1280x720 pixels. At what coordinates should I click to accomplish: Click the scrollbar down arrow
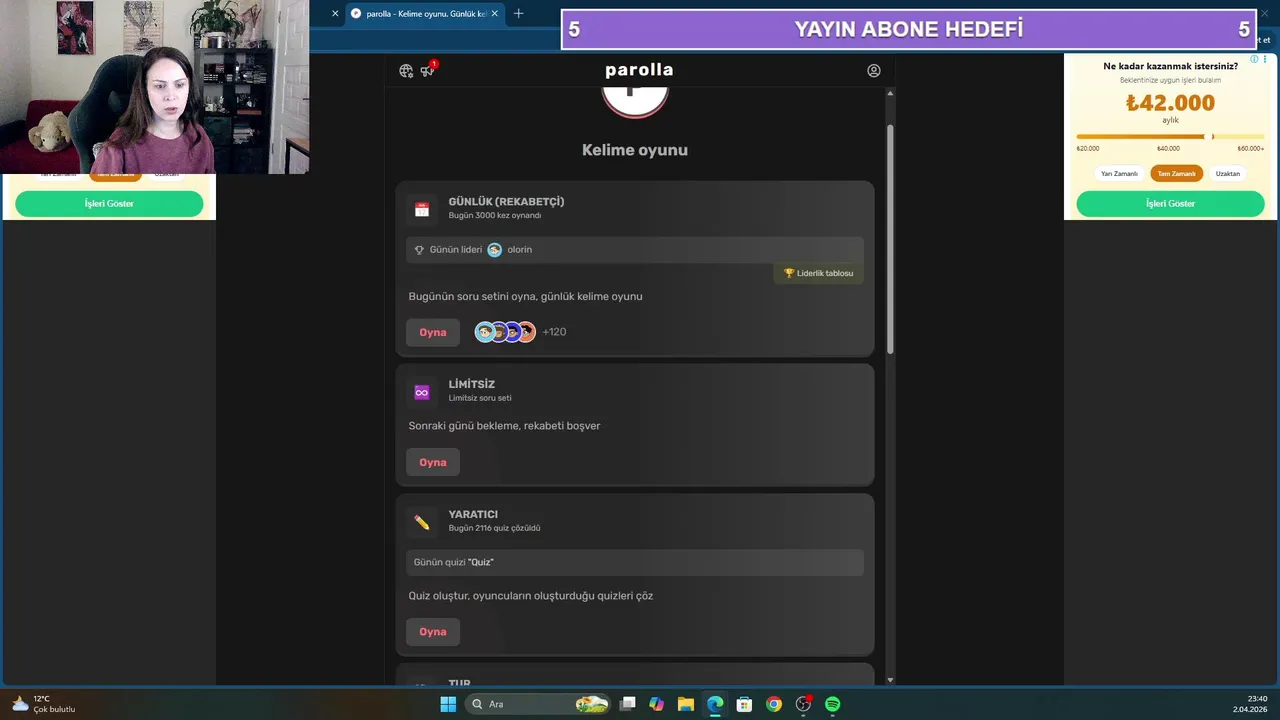tap(890, 680)
